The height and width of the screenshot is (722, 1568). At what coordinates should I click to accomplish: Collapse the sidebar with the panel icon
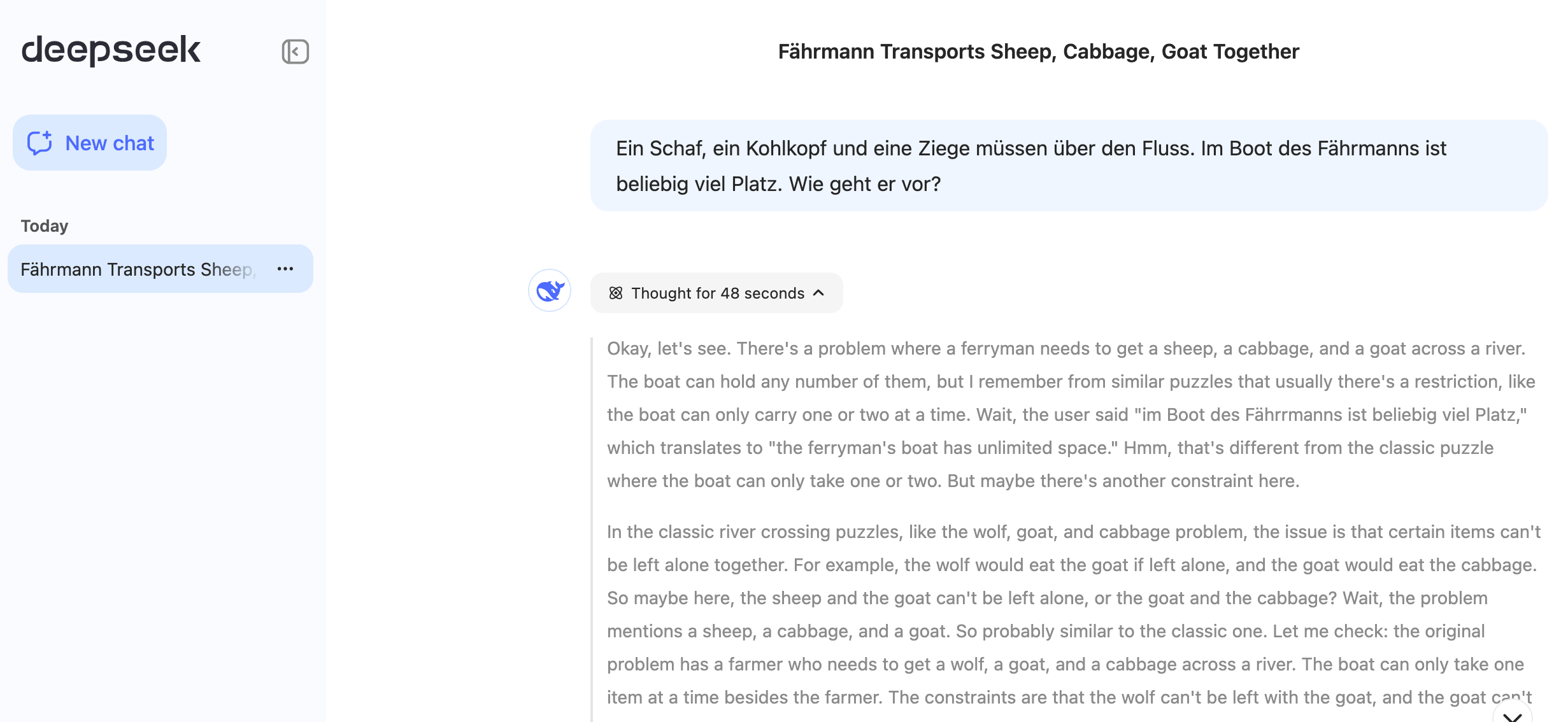(x=296, y=52)
